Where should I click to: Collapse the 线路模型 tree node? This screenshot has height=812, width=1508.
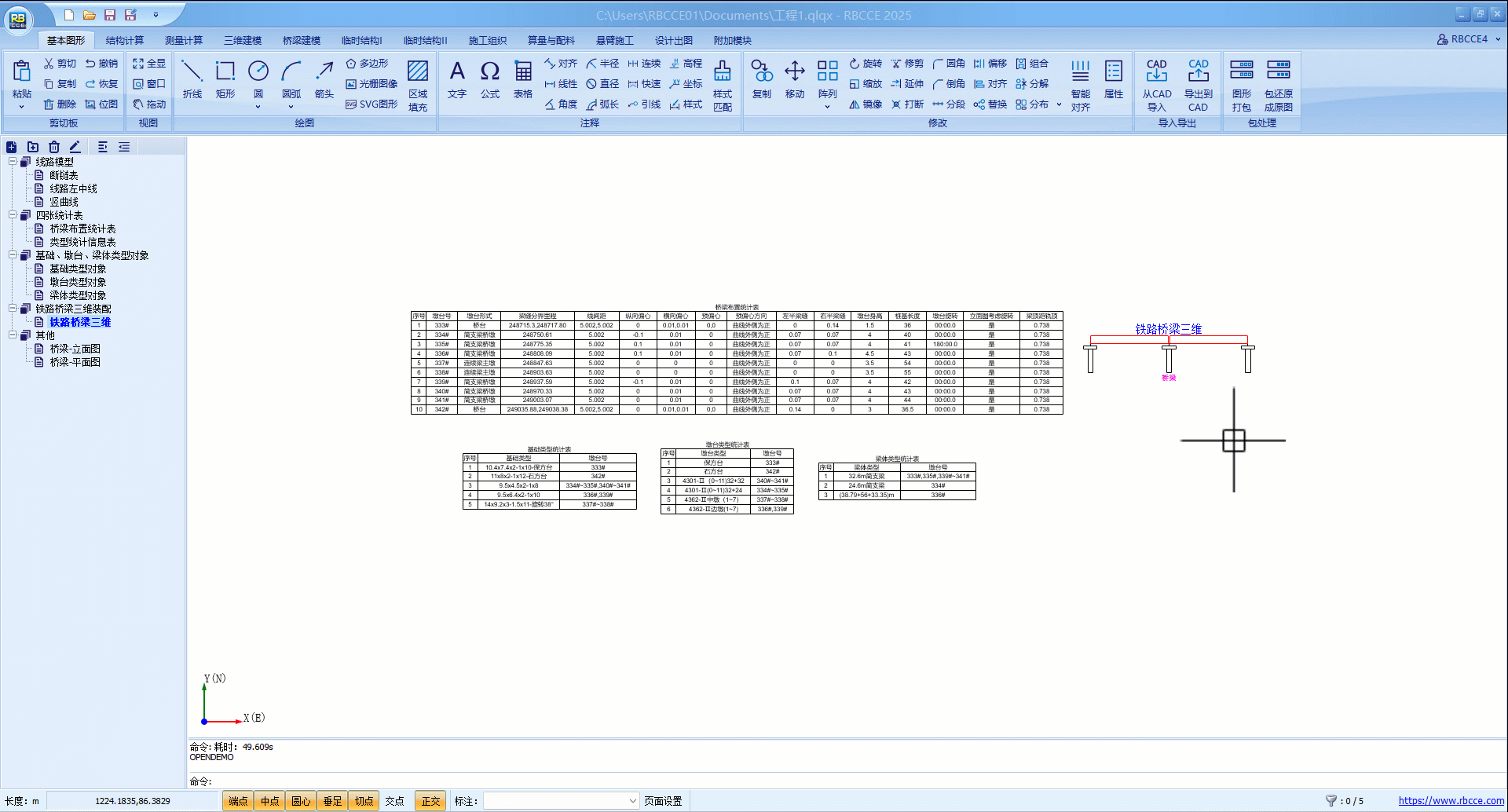click(13, 162)
